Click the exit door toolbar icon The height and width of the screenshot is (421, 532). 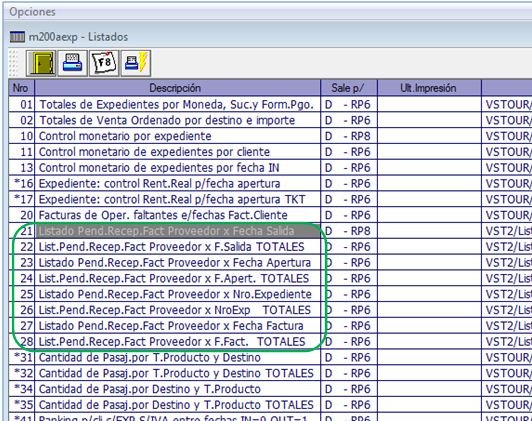point(41,63)
